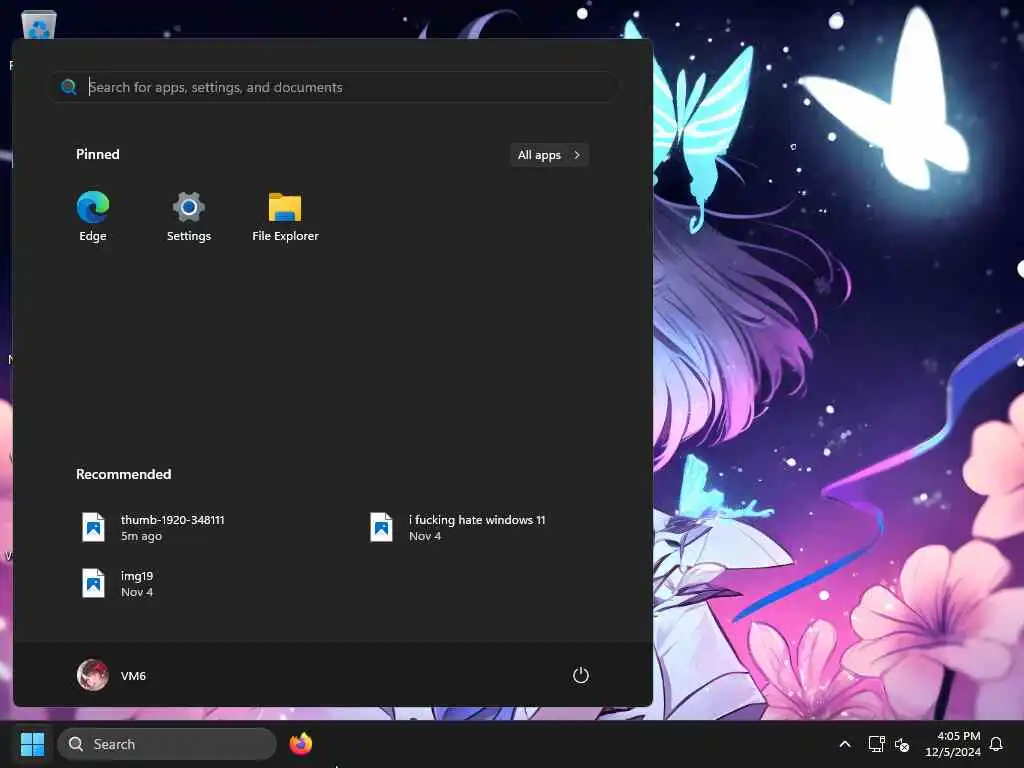Click the All apps button
Screen dimensions: 1024x768
[x=549, y=155]
